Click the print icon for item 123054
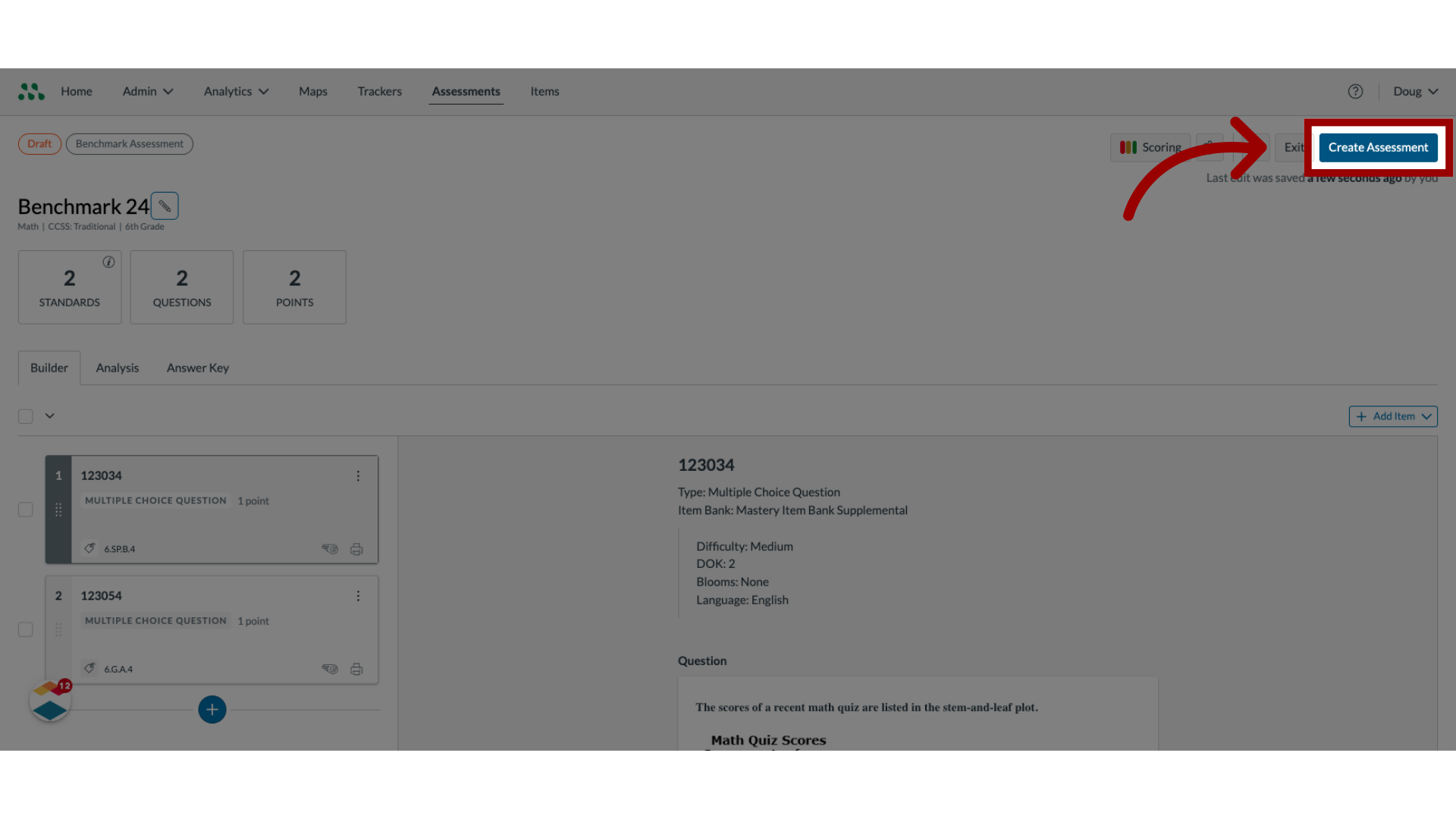The image size is (1456, 819). [357, 668]
